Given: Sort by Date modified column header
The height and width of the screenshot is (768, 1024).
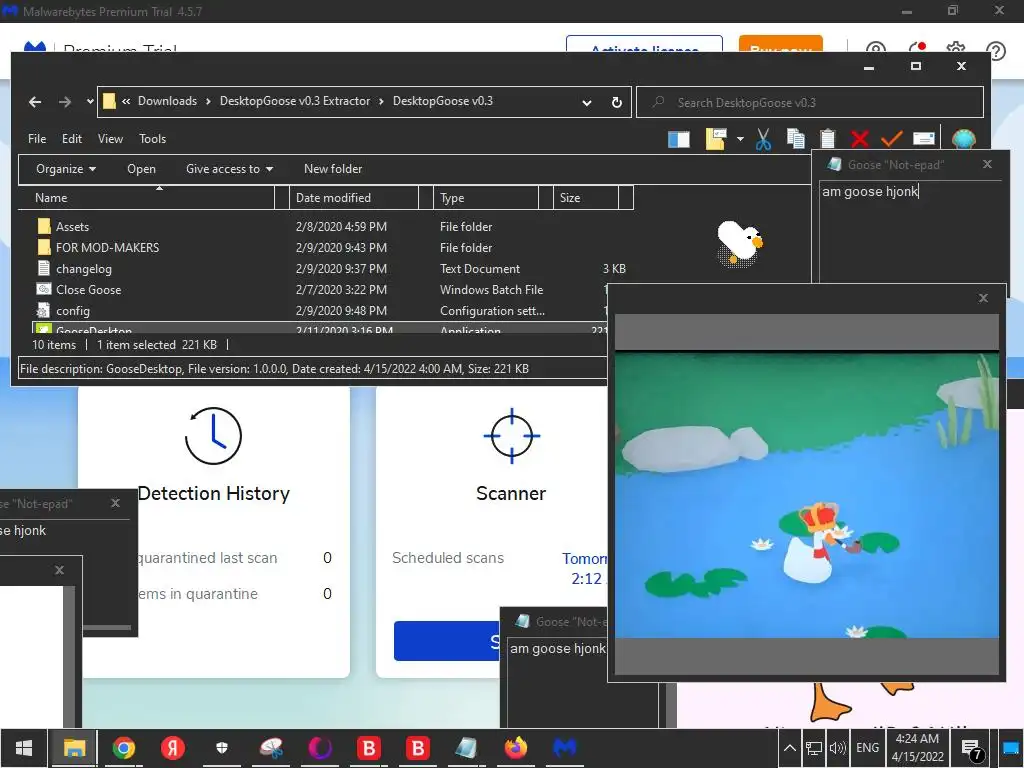Looking at the screenshot, I should [354, 197].
